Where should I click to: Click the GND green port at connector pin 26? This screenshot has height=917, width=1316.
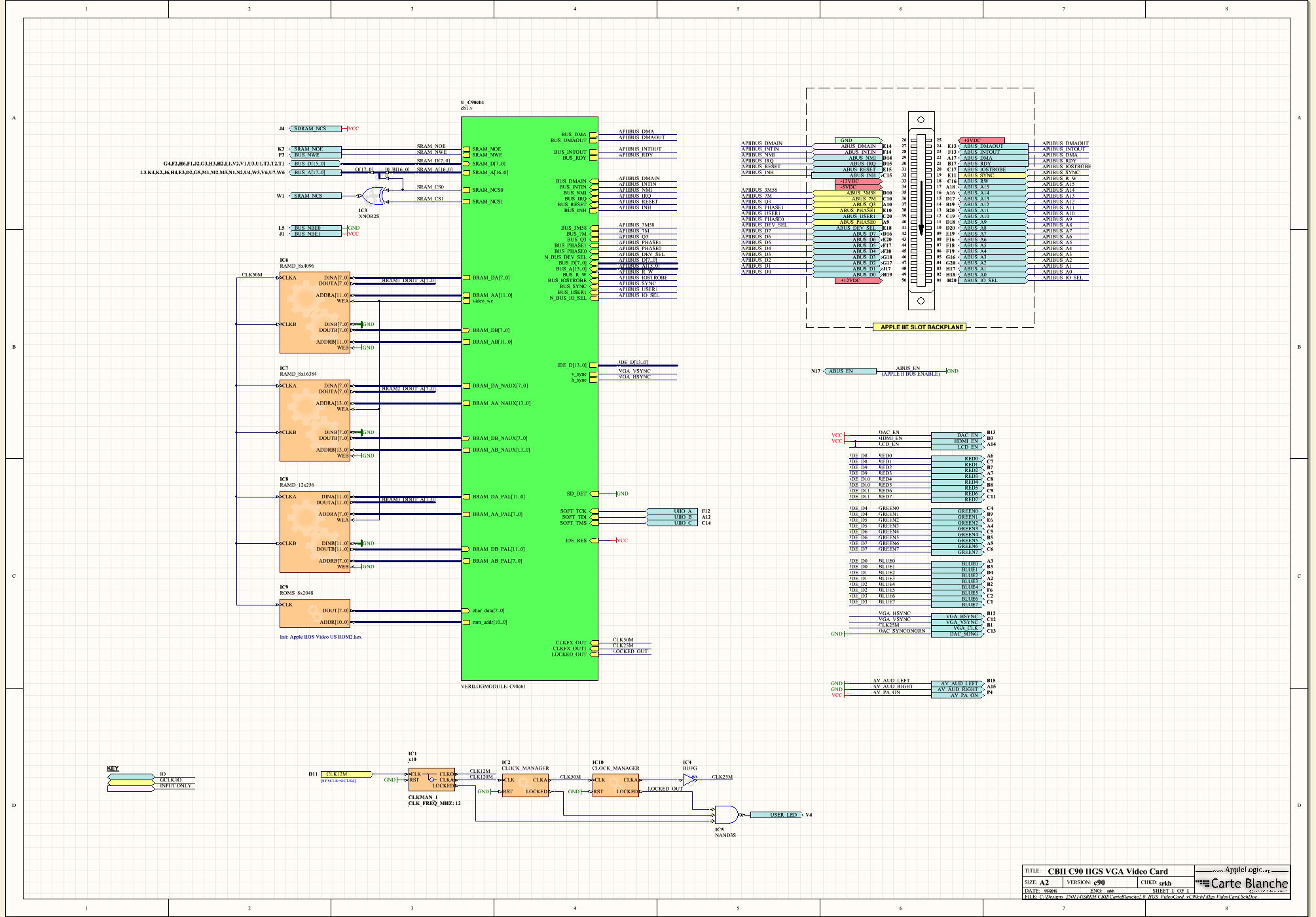click(859, 141)
